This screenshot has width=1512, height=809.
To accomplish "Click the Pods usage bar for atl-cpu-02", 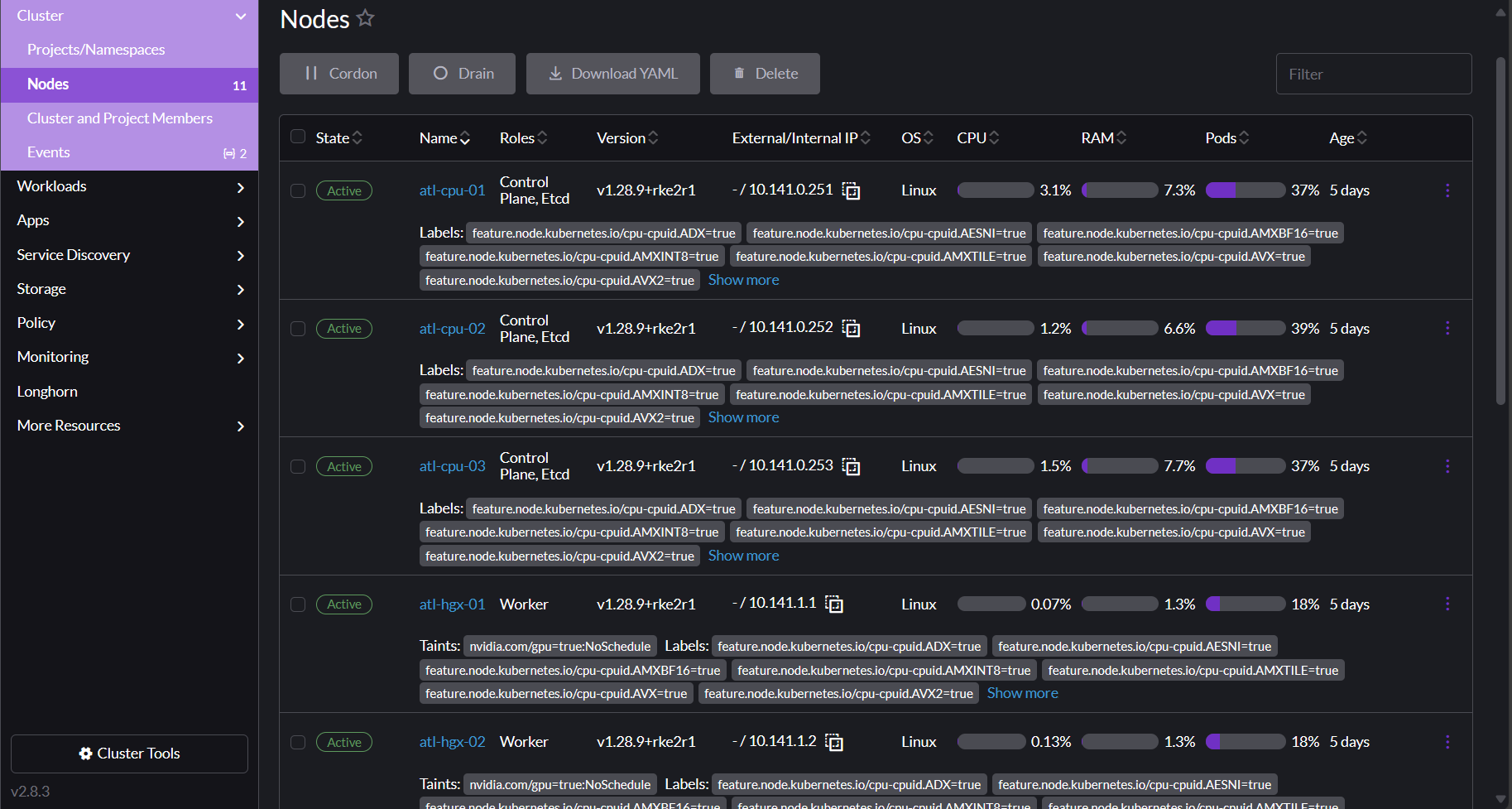I will coord(1246,328).
